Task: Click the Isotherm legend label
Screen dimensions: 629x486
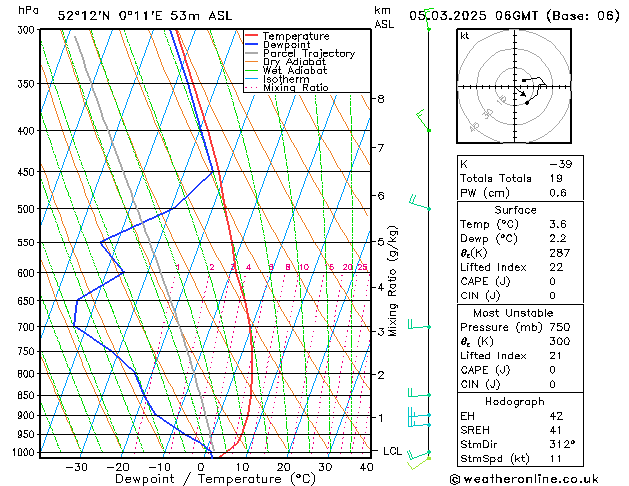Action: (286, 79)
